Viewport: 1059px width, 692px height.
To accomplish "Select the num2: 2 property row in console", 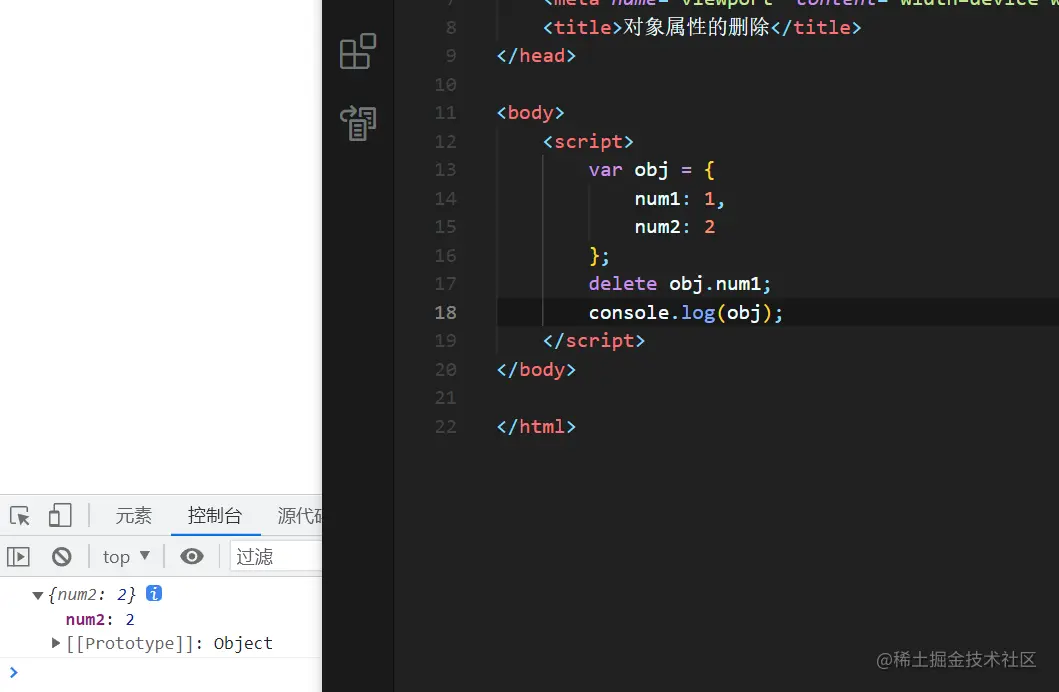I will pos(100,620).
